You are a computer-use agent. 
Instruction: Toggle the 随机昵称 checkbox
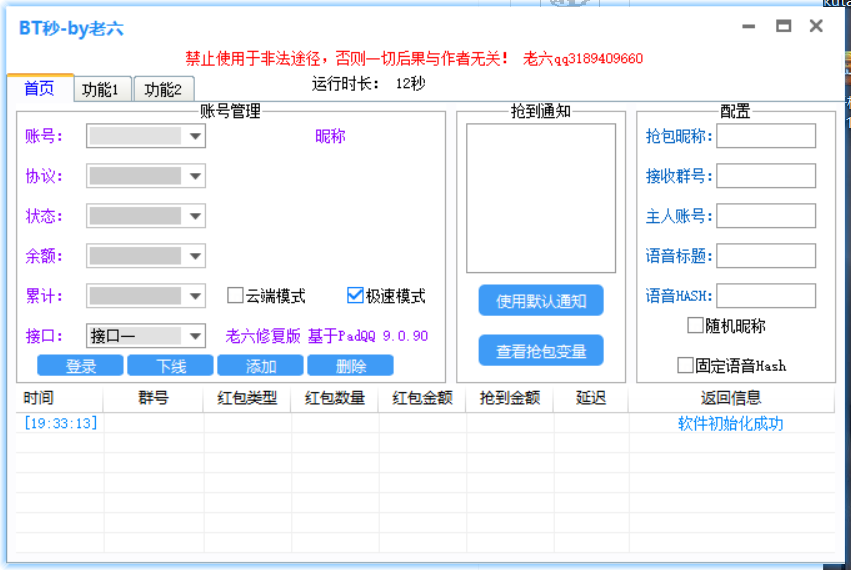[x=696, y=325]
